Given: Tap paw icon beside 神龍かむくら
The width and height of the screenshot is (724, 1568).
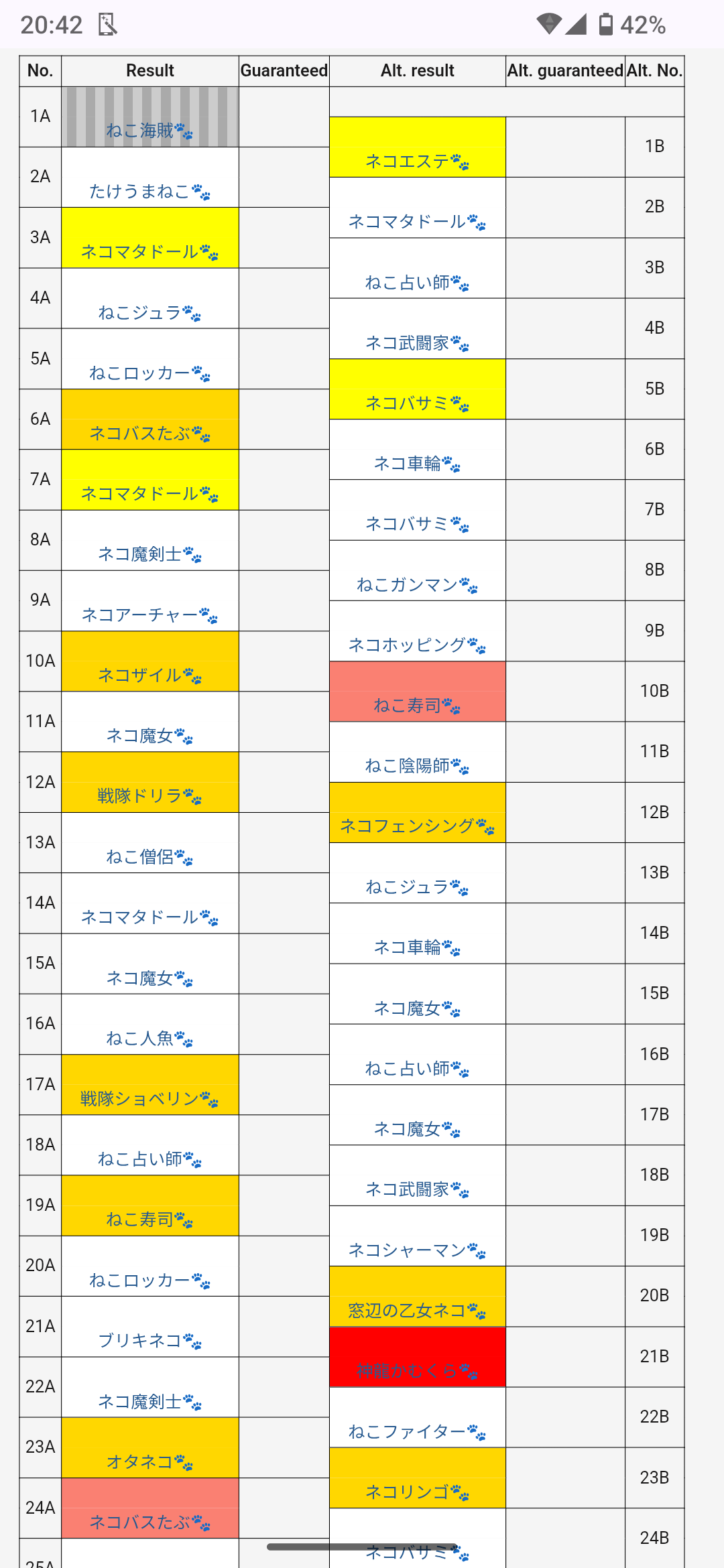Looking at the screenshot, I should [x=469, y=1372].
